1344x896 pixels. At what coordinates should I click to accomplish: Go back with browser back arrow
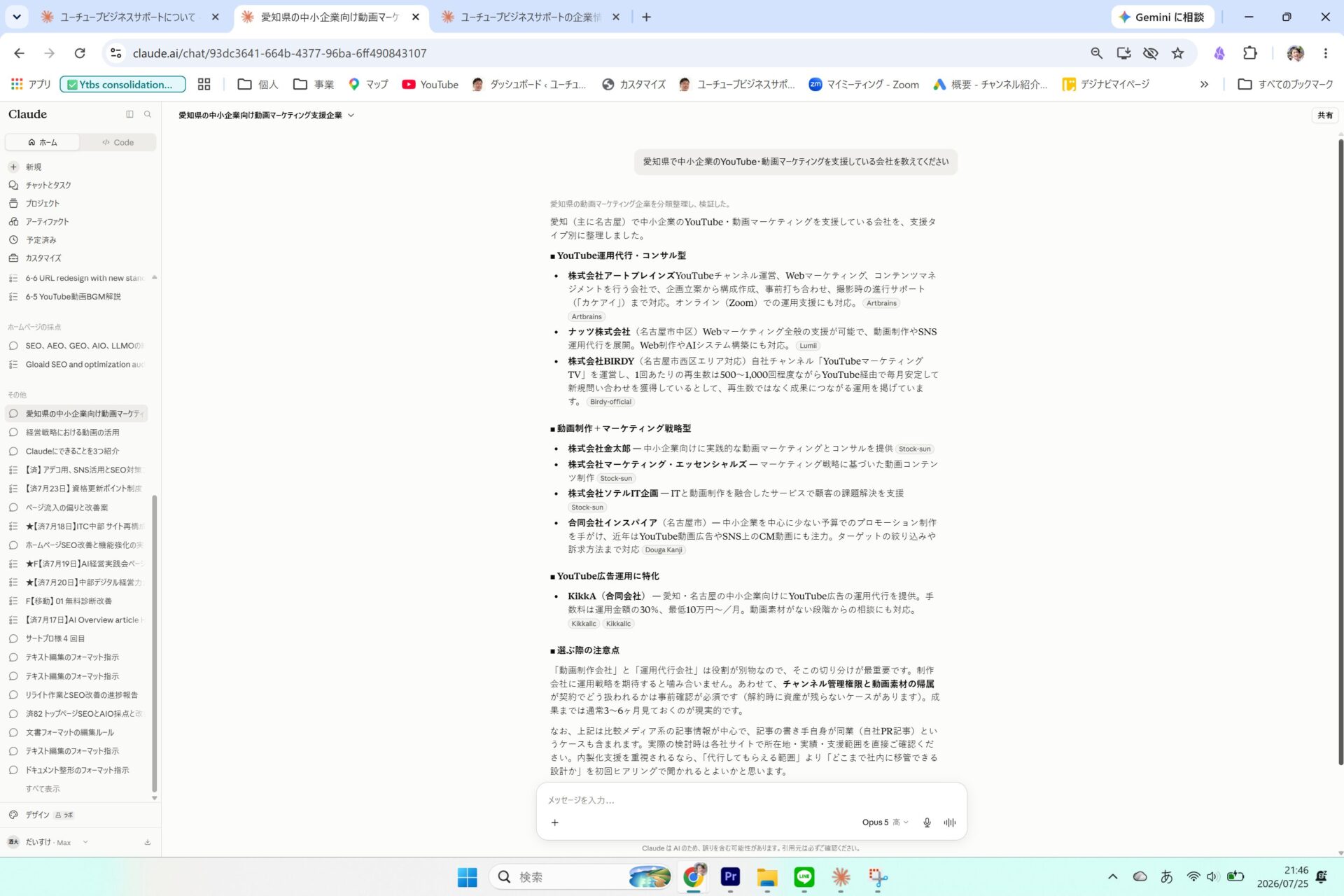[x=19, y=53]
